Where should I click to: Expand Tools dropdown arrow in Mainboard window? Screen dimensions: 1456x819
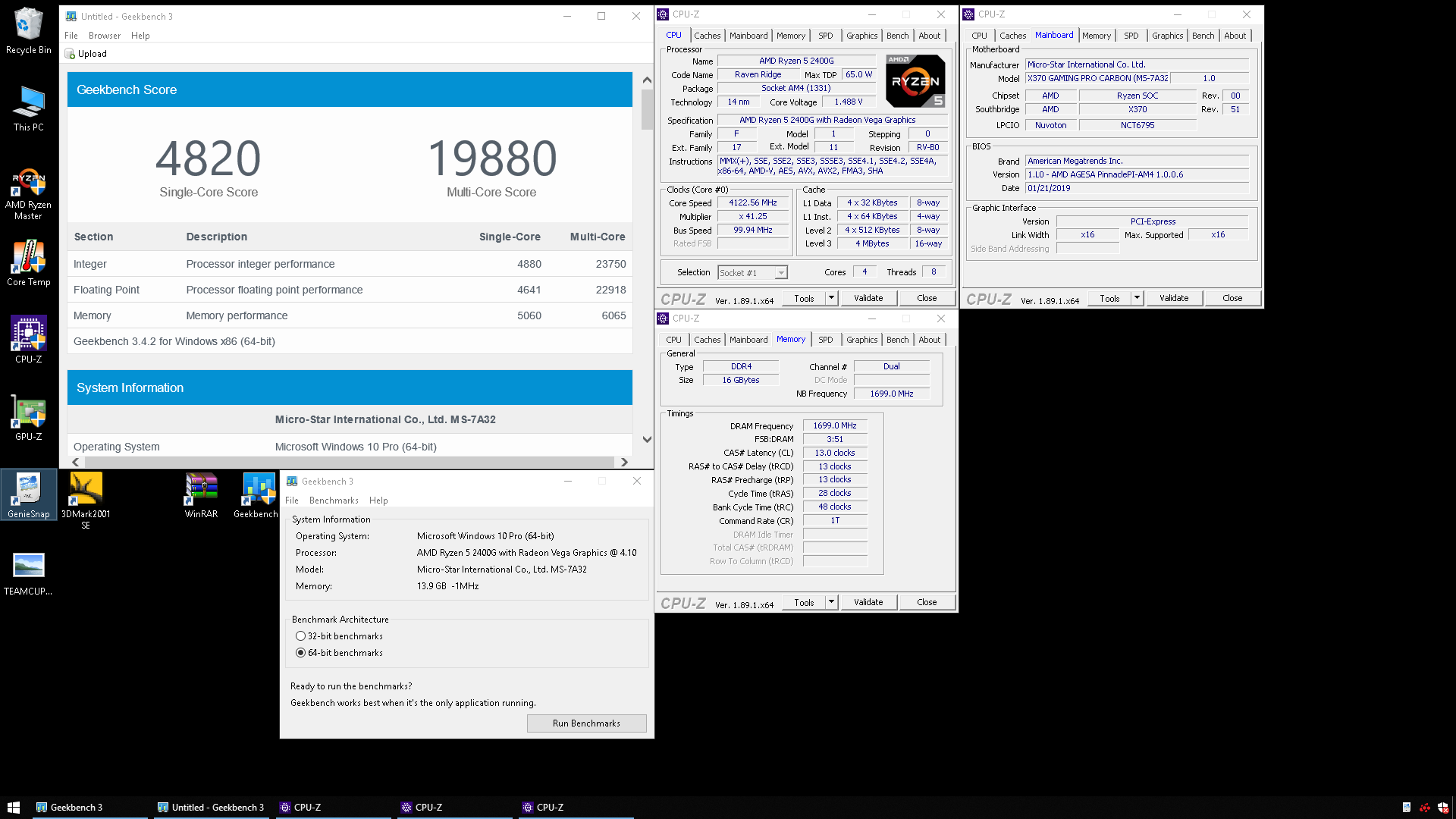pyautogui.click(x=1137, y=298)
